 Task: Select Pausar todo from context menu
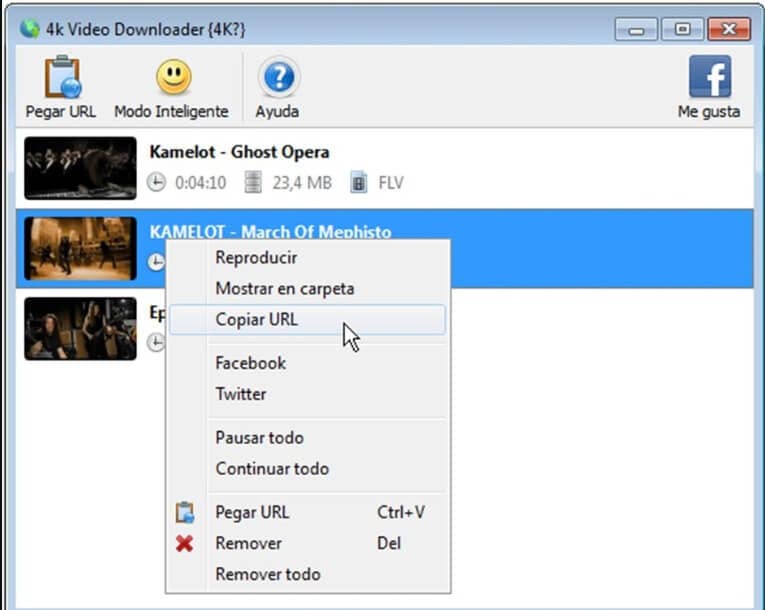pyautogui.click(x=308, y=438)
